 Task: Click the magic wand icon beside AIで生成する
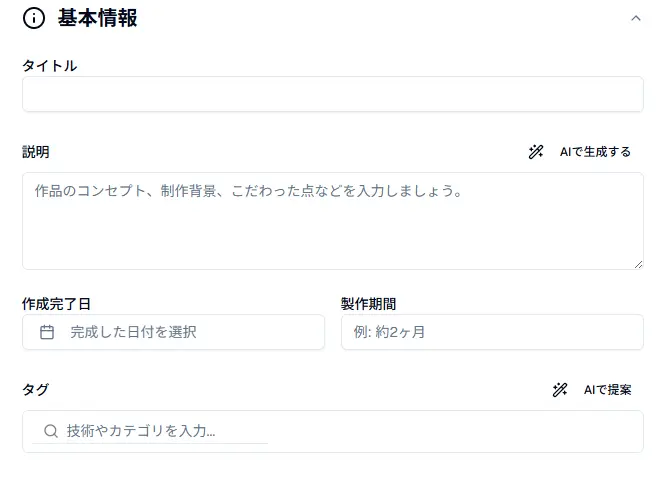coord(536,152)
